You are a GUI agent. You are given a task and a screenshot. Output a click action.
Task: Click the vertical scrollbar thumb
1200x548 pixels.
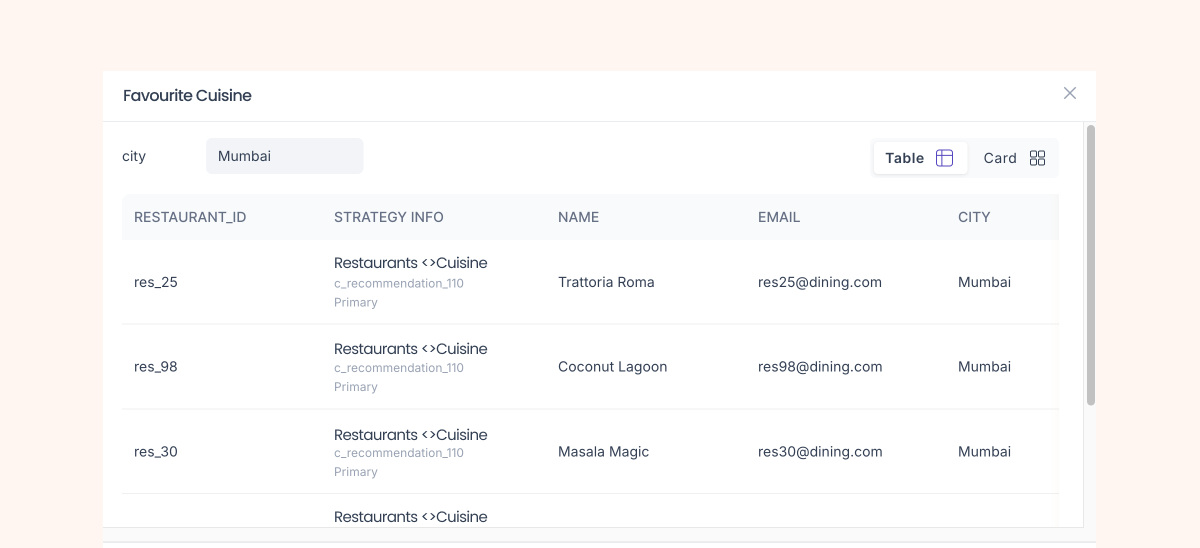click(1090, 265)
